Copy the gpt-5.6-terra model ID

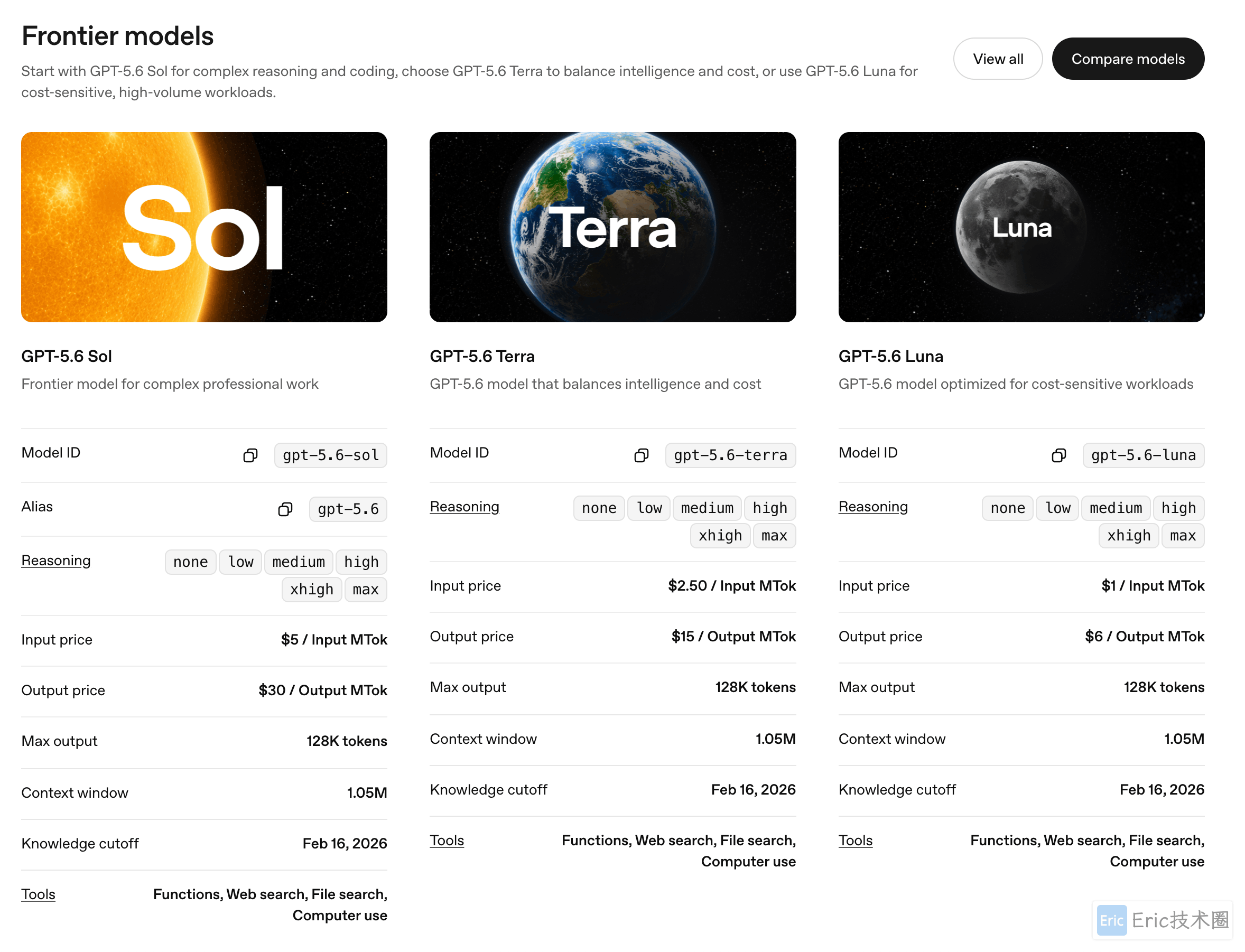click(x=642, y=455)
